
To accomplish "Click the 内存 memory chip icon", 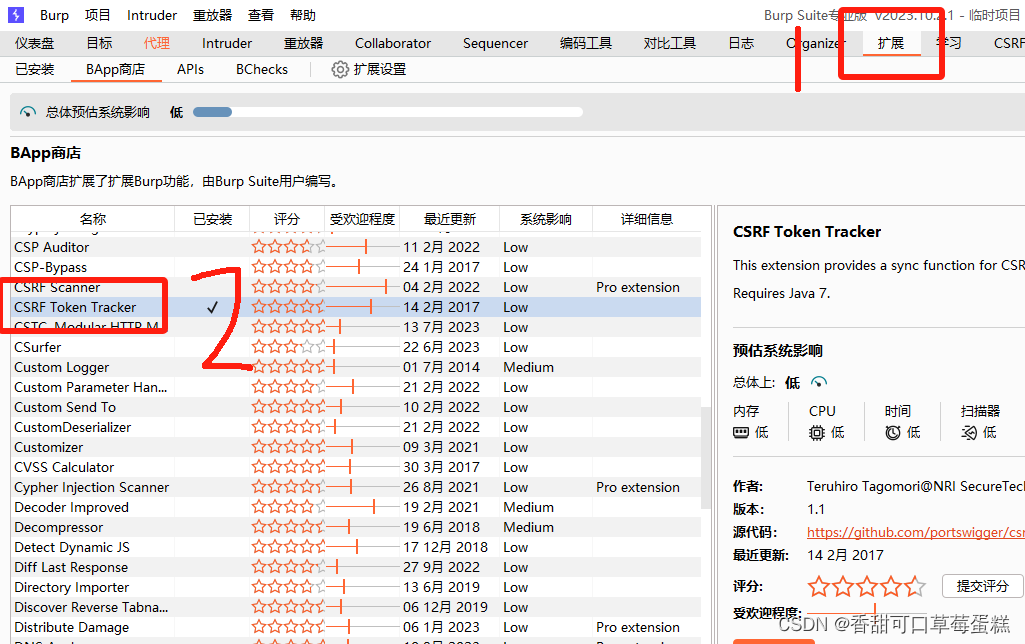I will point(742,431).
